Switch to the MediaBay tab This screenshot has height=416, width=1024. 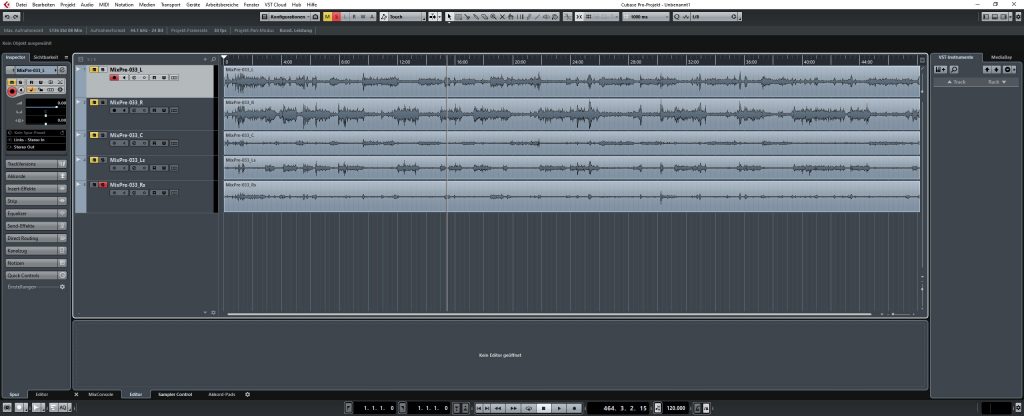tap(1000, 57)
